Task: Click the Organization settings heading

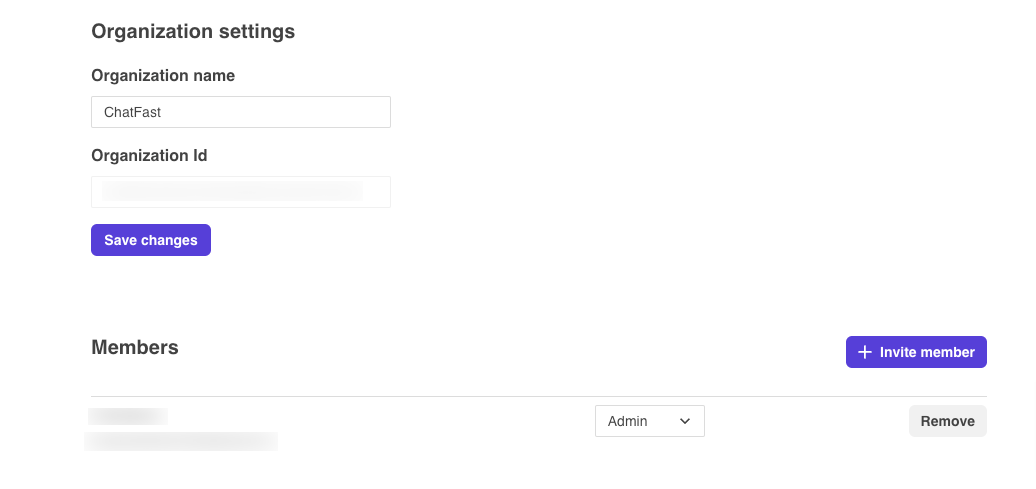Action: 193,31
